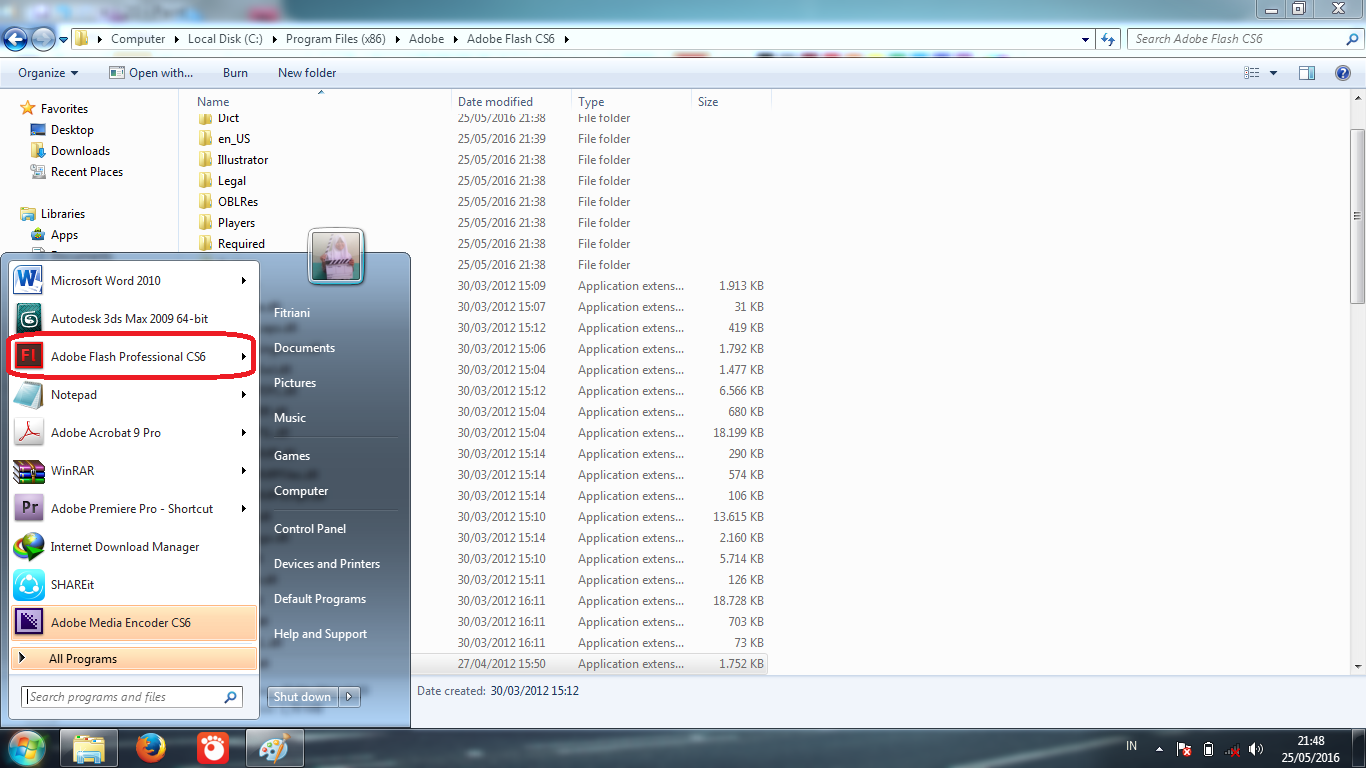Screen dimensions: 1366x768
Task: Open the Shut down options arrow
Action: click(x=349, y=697)
